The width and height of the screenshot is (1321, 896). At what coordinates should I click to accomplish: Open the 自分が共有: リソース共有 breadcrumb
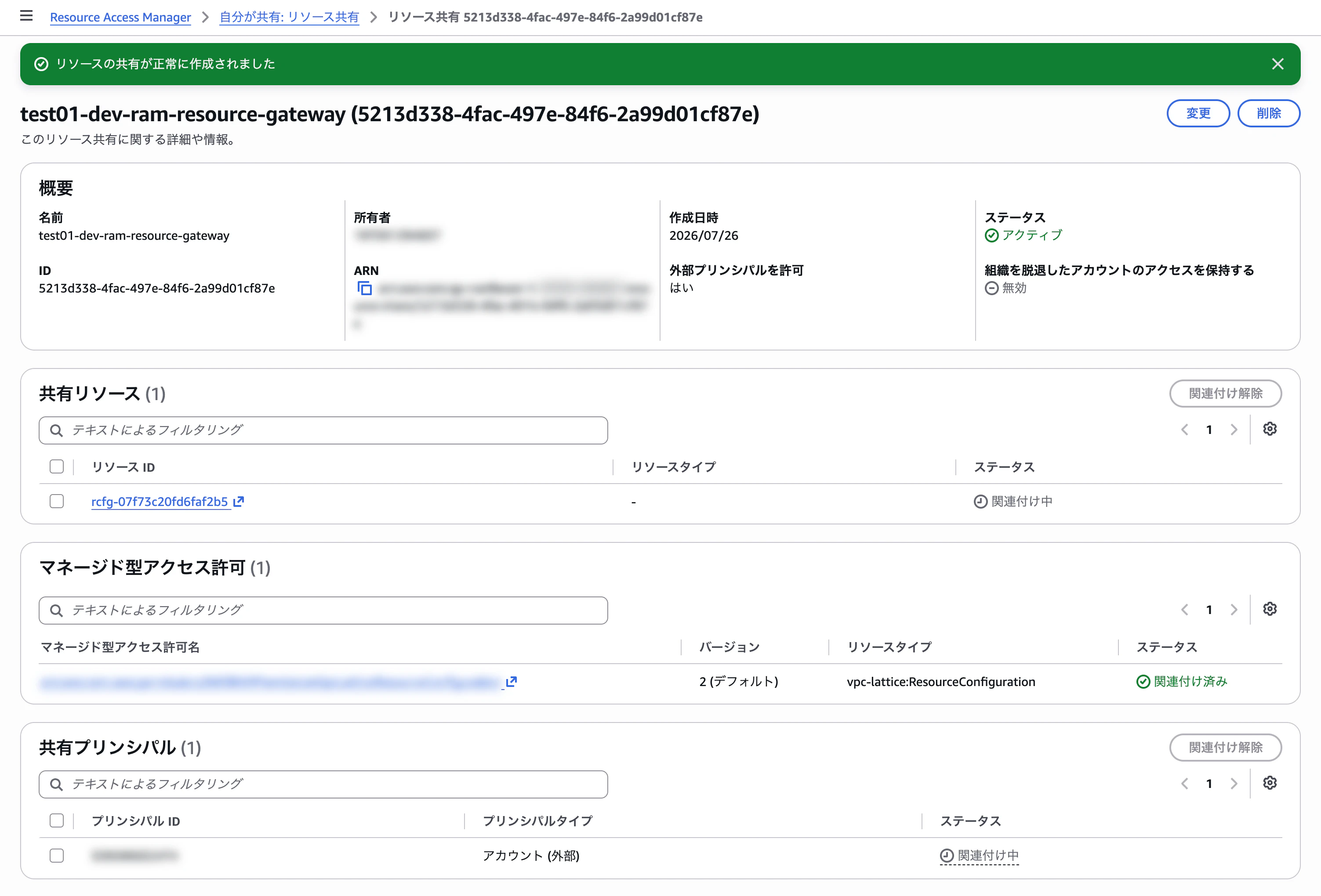click(x=289, y=17)
